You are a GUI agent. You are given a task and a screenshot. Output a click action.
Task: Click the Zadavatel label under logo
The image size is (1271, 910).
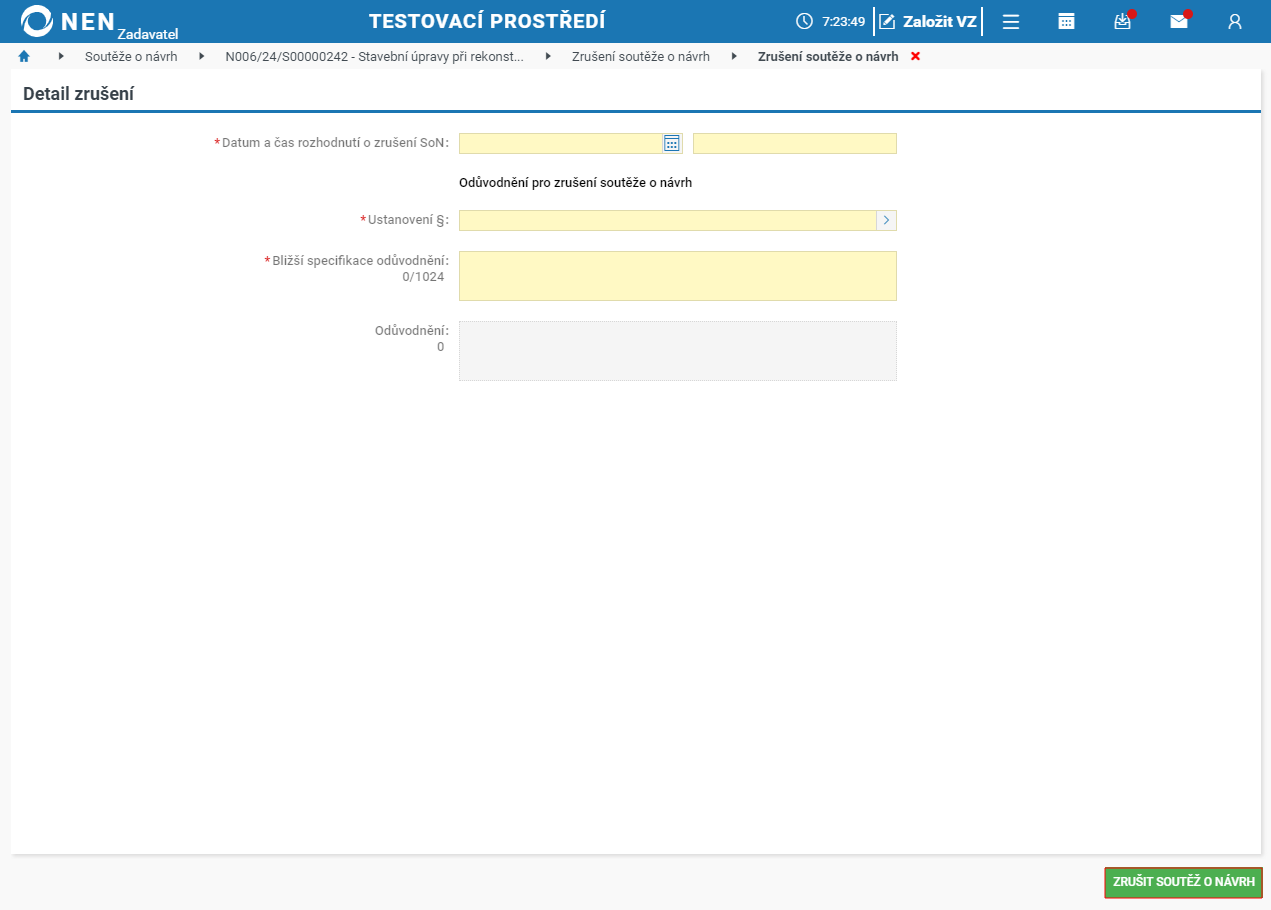[148, 34]
